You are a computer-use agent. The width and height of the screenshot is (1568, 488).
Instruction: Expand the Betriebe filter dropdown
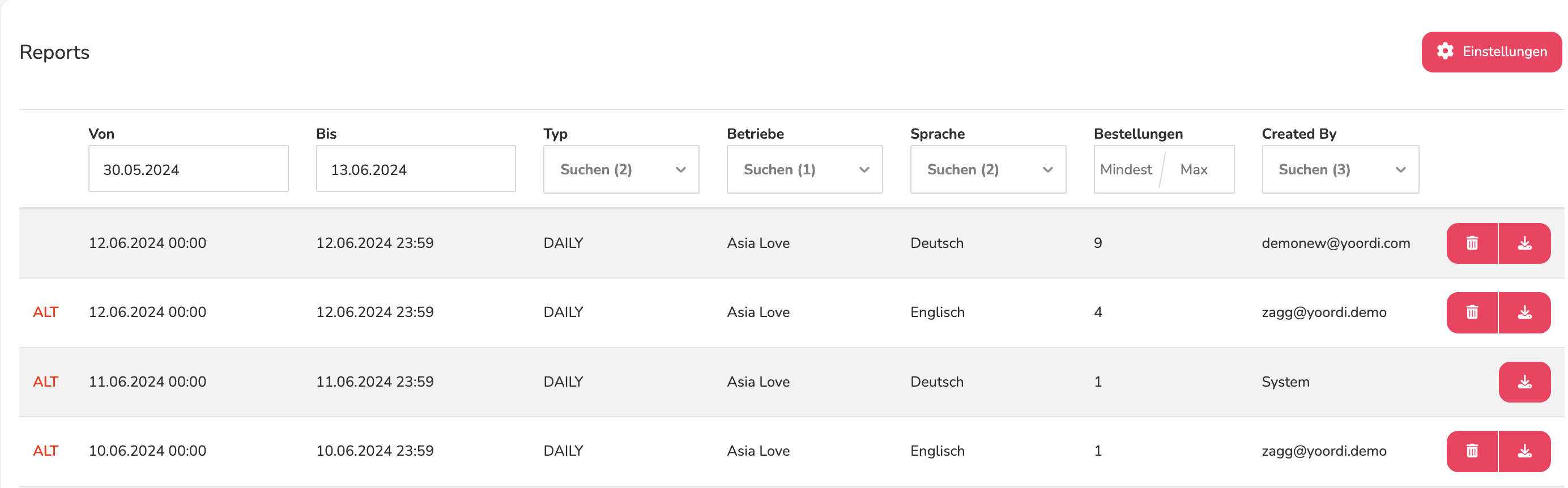tap(805, 169)
